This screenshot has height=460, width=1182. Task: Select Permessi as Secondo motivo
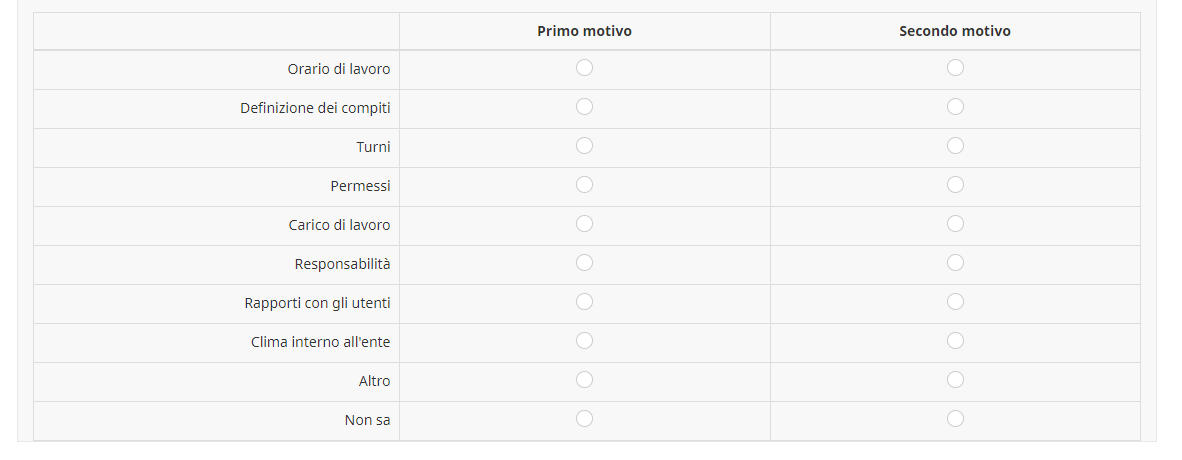pyautogui.click(x=955, y=185)
